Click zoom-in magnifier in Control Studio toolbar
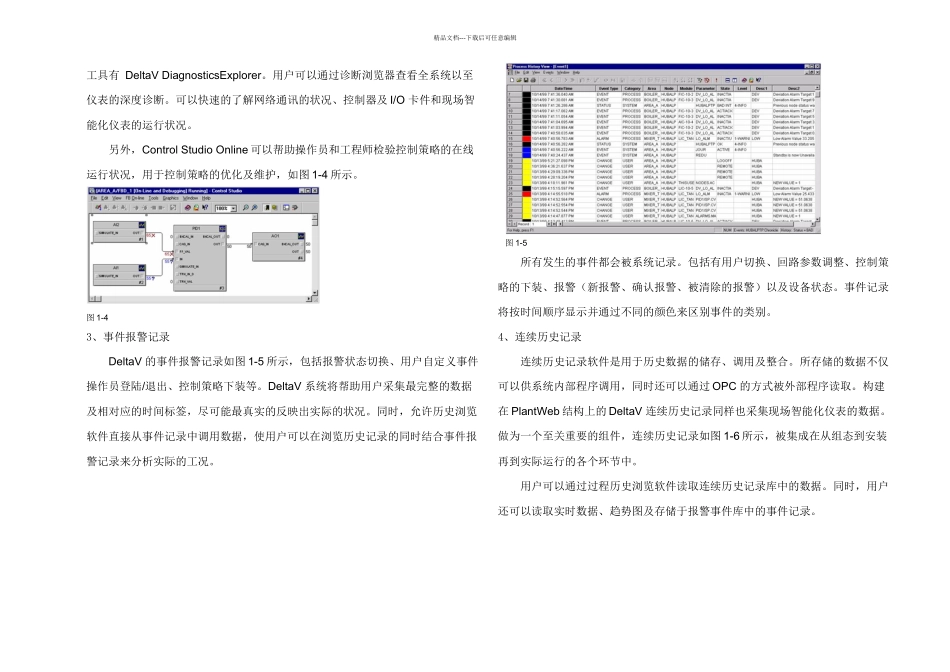The image size is (950, 672). point(246,208)
